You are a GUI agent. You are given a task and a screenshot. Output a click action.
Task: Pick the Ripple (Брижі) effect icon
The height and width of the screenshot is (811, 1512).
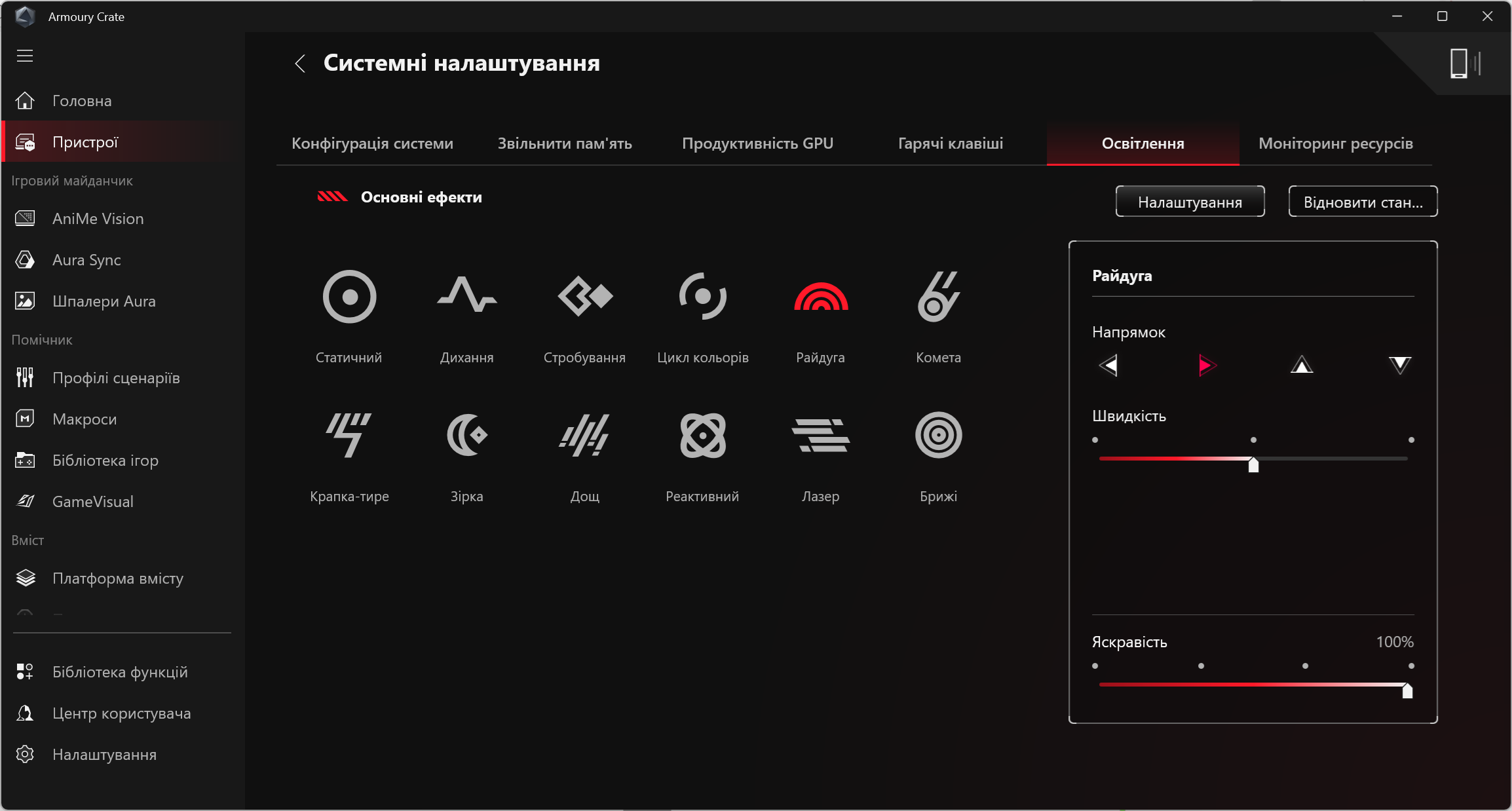click(938, 435)
